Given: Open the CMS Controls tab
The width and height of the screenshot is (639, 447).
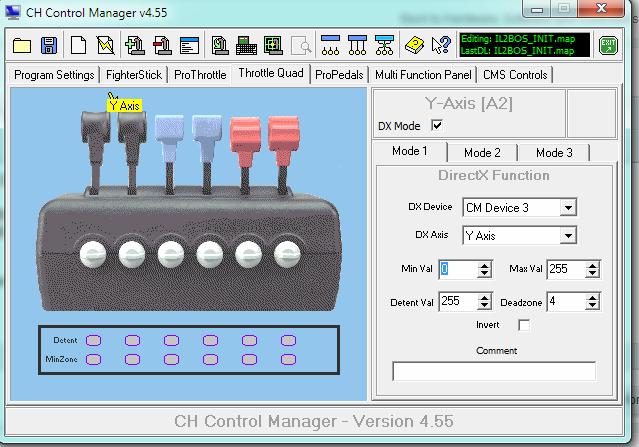Looking at the screenshot, I should [515, 75].
